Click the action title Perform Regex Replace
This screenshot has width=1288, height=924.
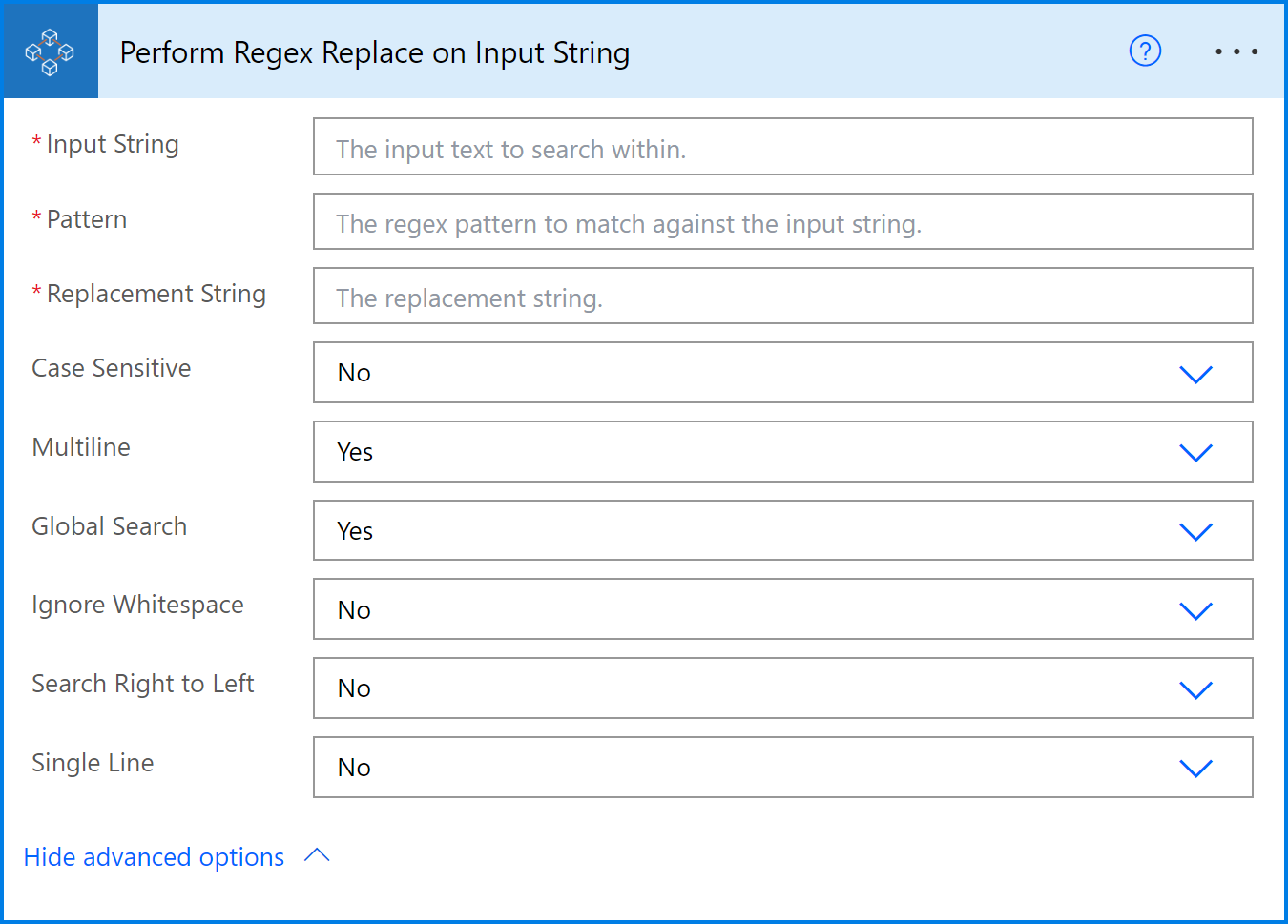click(374, 52)
